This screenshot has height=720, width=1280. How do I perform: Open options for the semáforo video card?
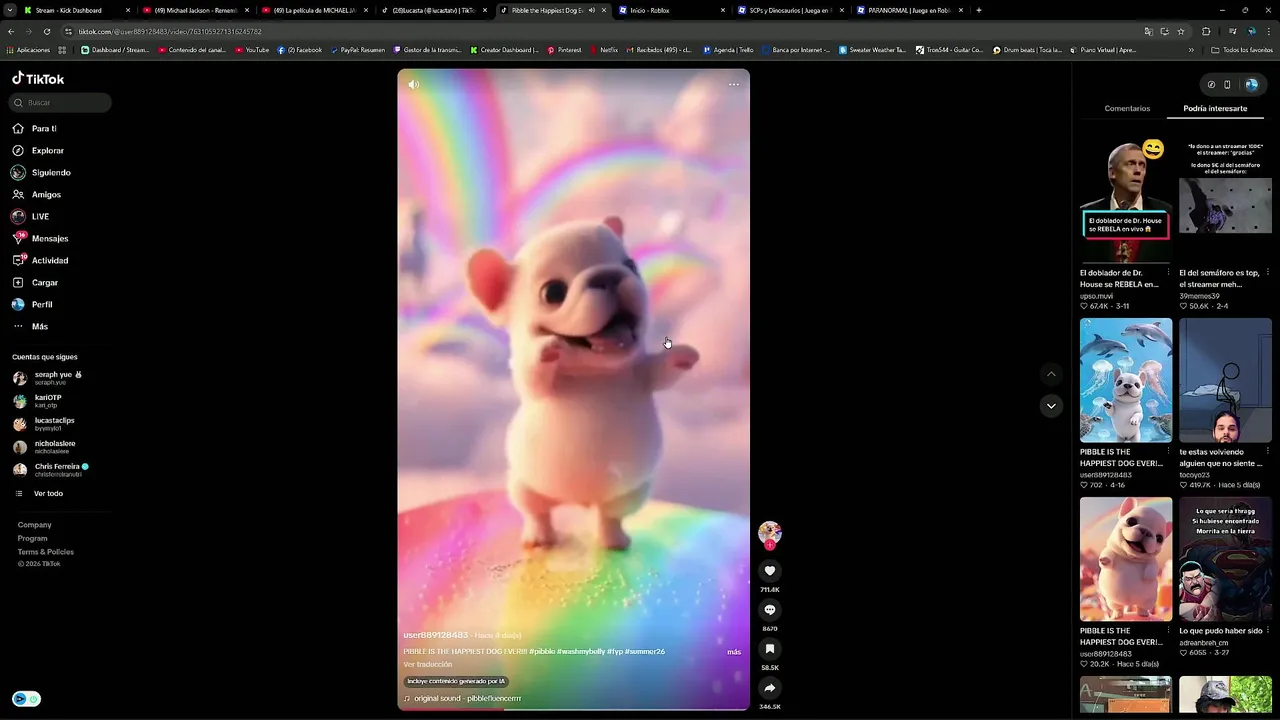[1268, 273]
